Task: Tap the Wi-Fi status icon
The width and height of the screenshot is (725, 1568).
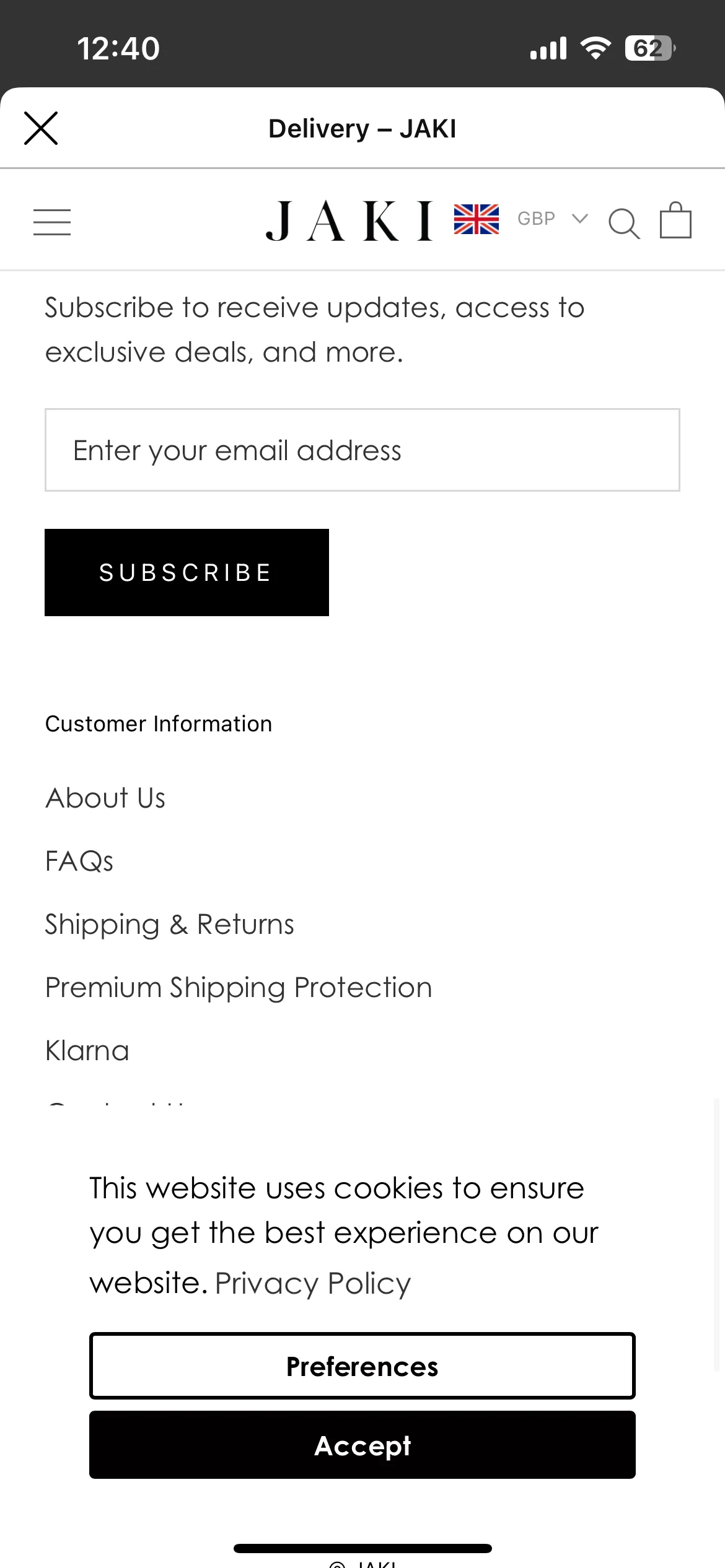Action: point(595,48)
